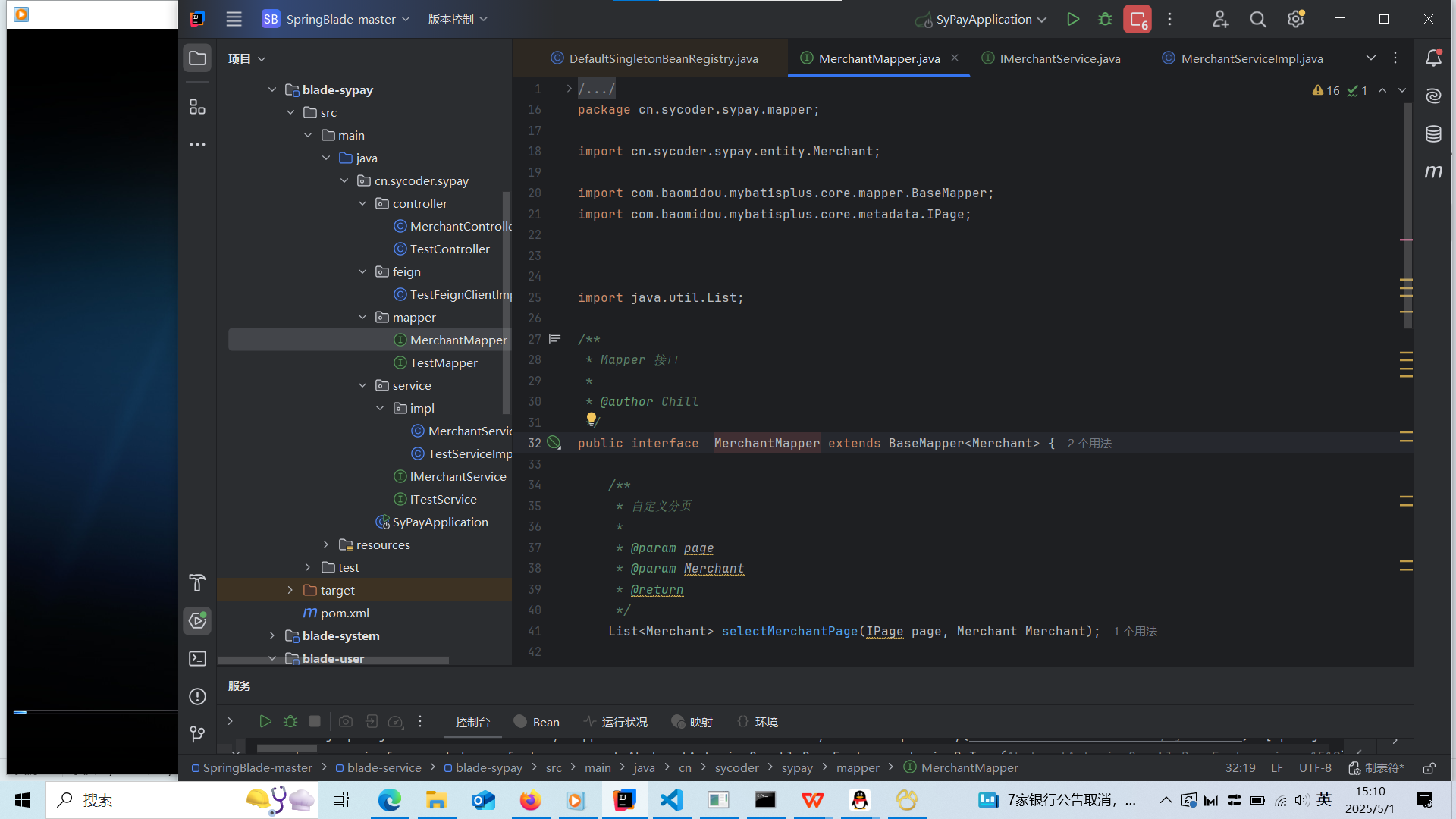The height and width of the screenshot is (819, 1456).
Task: Open the Code With Me user icon
Action: click(1220, 20)
